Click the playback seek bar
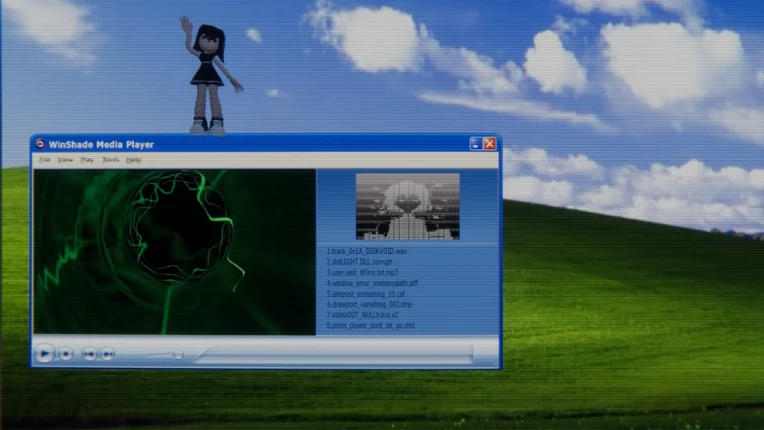This screenshot has width=764, height=430. 335,355
